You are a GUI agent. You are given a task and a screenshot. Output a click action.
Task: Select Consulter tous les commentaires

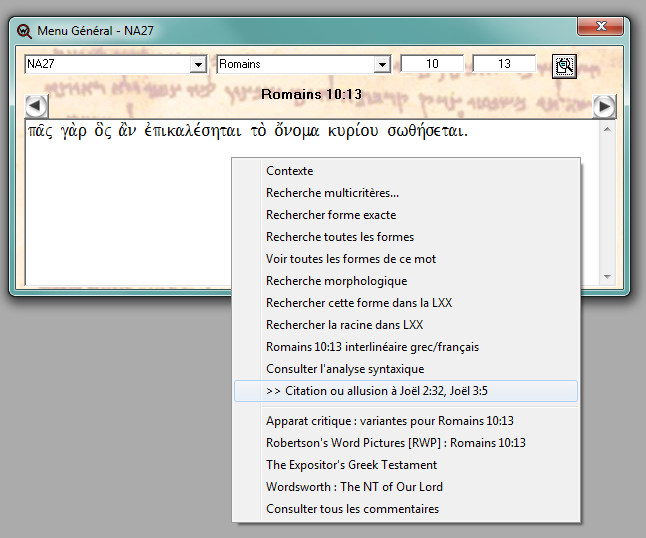point(406,509)
